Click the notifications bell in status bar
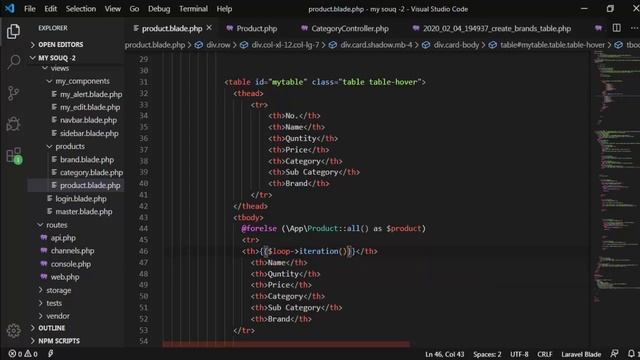The image size is (640, 360). (x=631, y=353)
